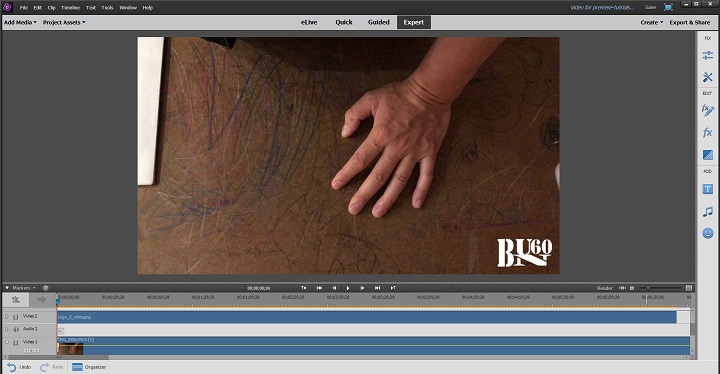
Task: Expand the Audio 2 track
Action: pyautogui.click(x=6, y=329)
